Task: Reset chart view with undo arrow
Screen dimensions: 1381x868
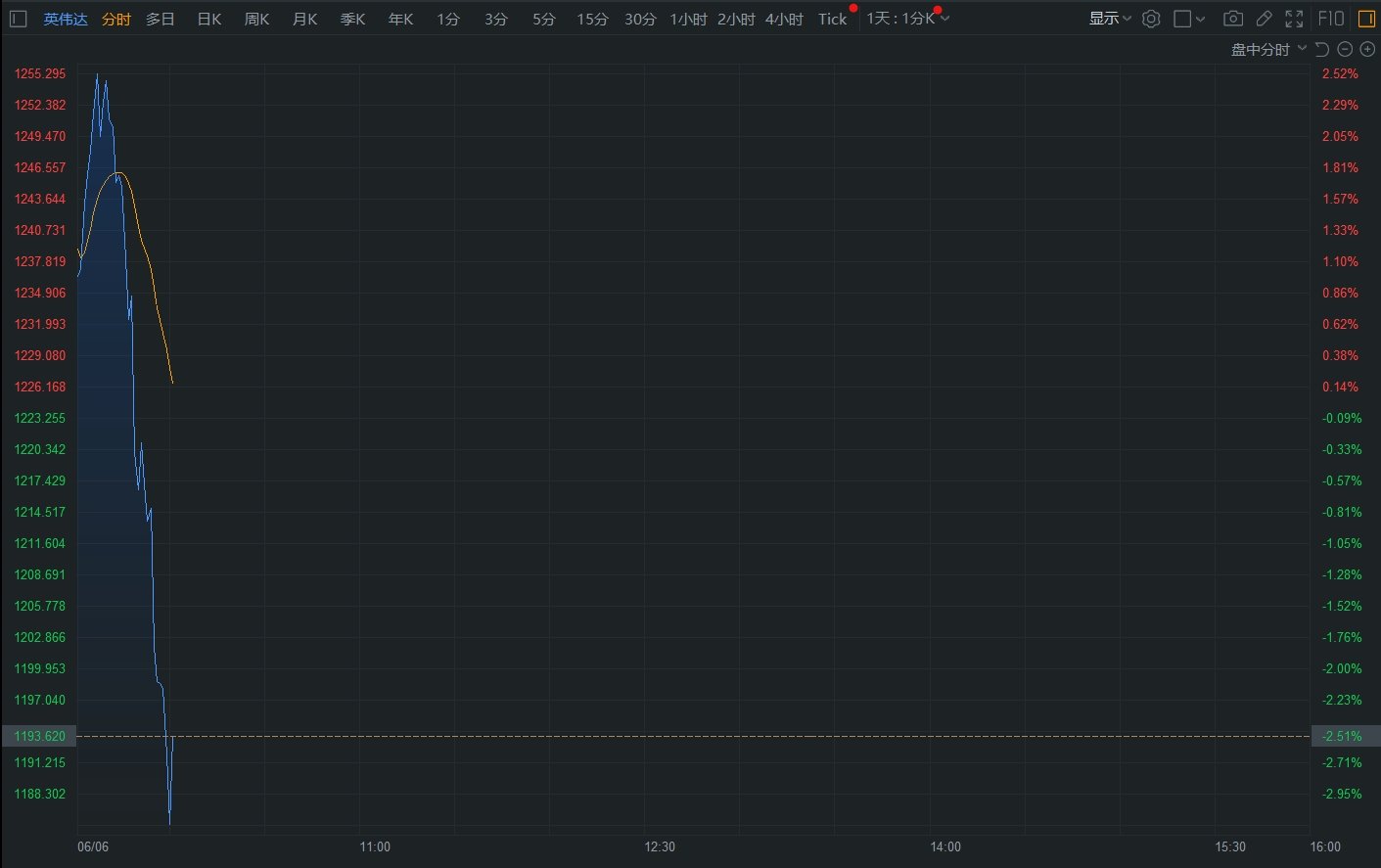Action: 1322,49
